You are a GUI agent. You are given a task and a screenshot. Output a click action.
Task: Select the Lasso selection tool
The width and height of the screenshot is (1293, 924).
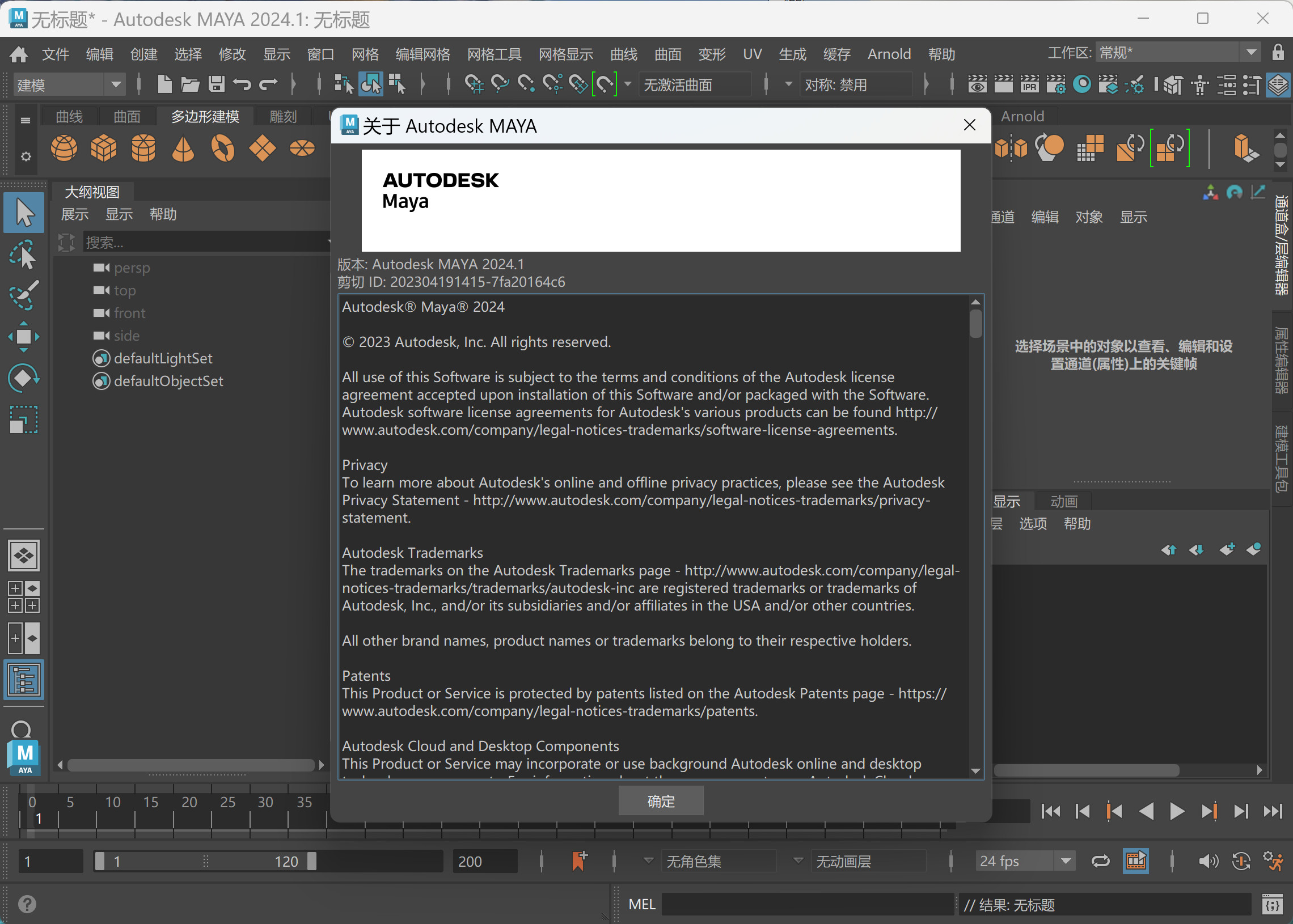coord(24,255)
